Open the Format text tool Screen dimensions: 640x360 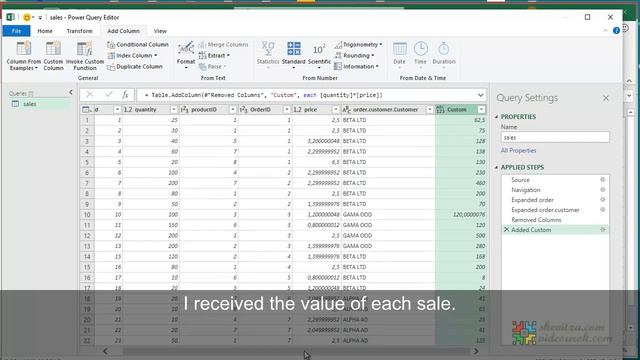click(x=186, y=56)
